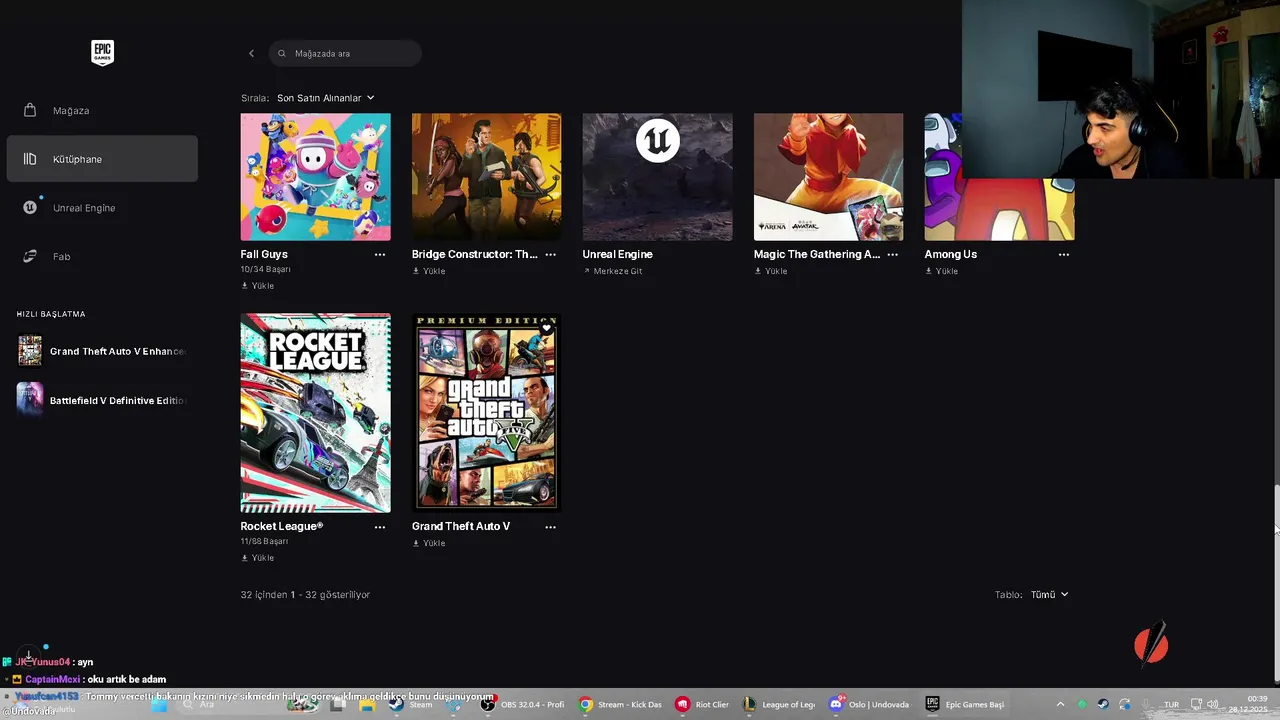Click the Fab sidebar icon
The image size is (1280, 720).
point(30,256)
